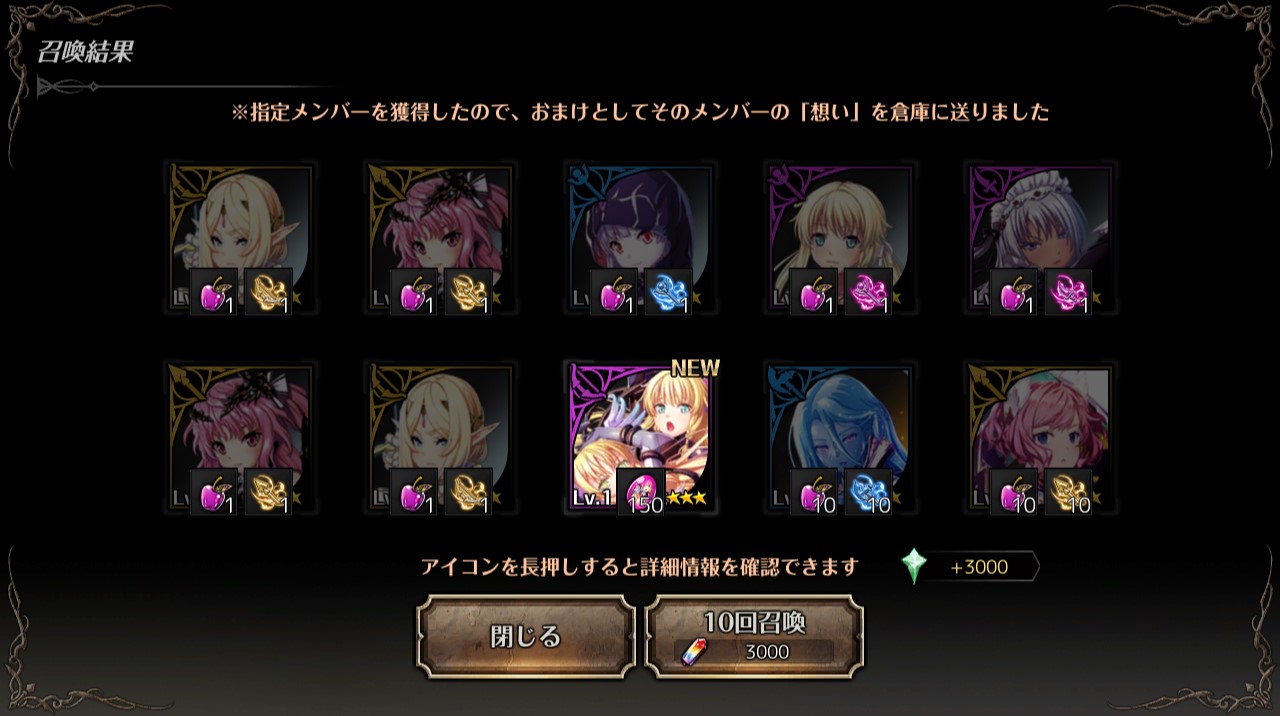
Task: Click blue feather 10 icon on blue-haired card
Action: pyautogui.click(x=868, y=492)
